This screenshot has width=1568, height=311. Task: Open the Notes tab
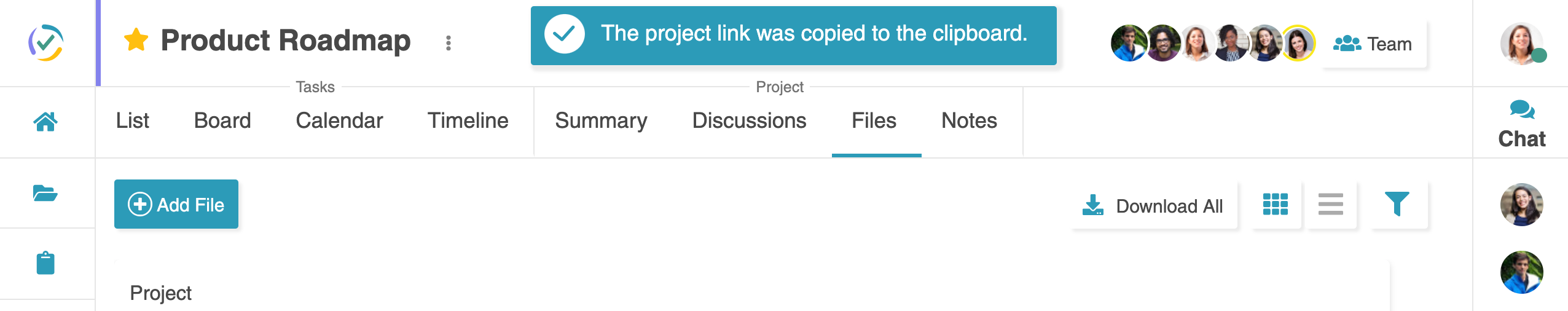point(969,120)
